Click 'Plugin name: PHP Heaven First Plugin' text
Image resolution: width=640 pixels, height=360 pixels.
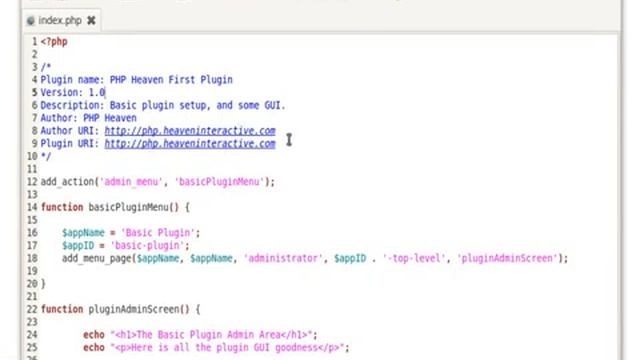tap(136, 80)
